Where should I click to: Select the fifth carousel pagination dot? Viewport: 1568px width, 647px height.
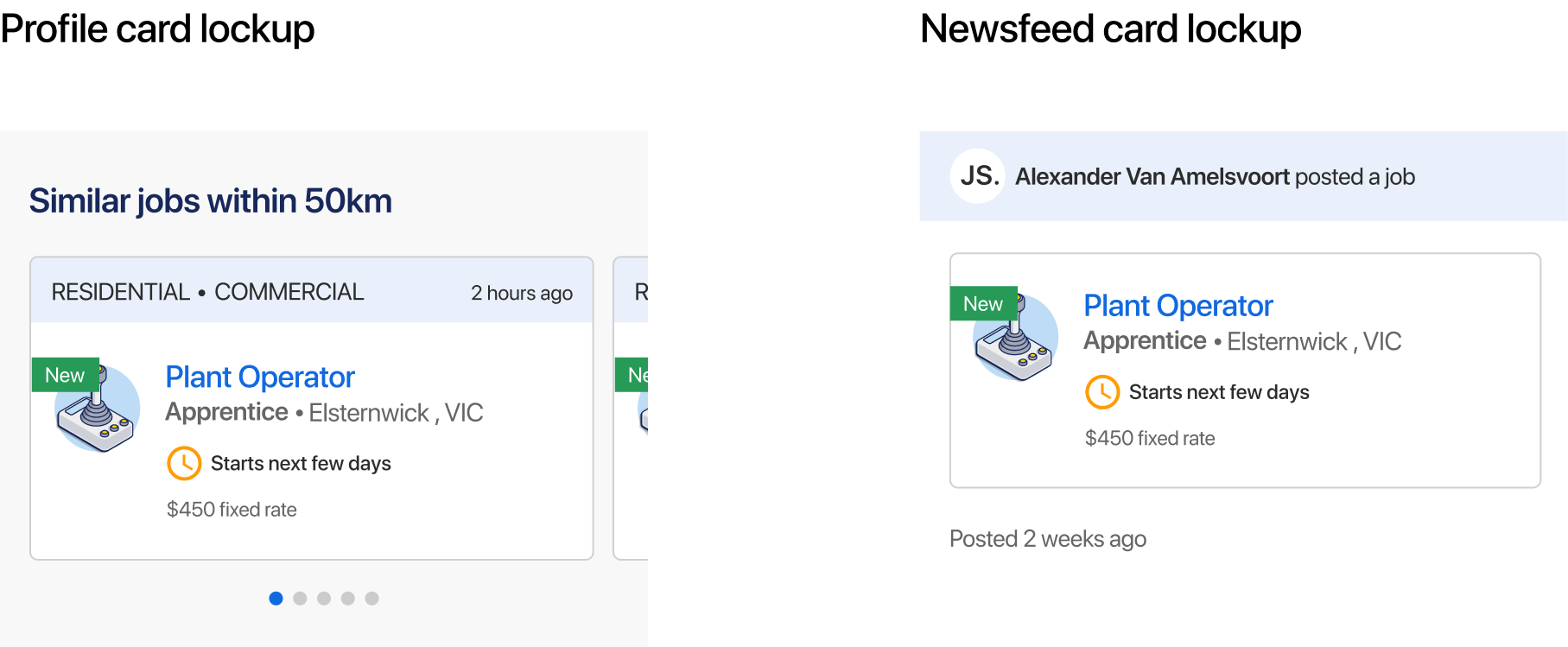pyautogui.click(x=372, y=598)
